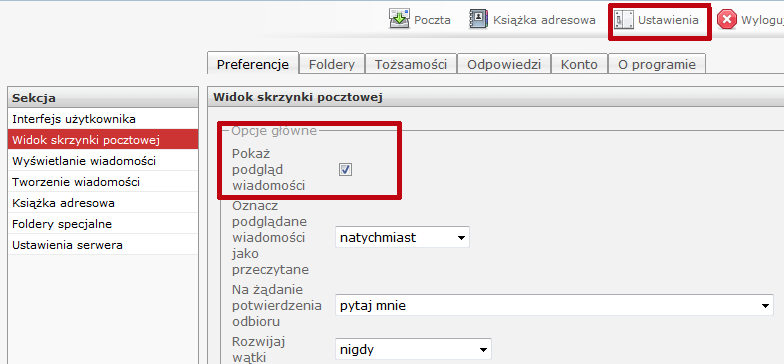The image size is (784, 364).
Task: Open the pytaj mnie dropdown
Action: (554, 305)
